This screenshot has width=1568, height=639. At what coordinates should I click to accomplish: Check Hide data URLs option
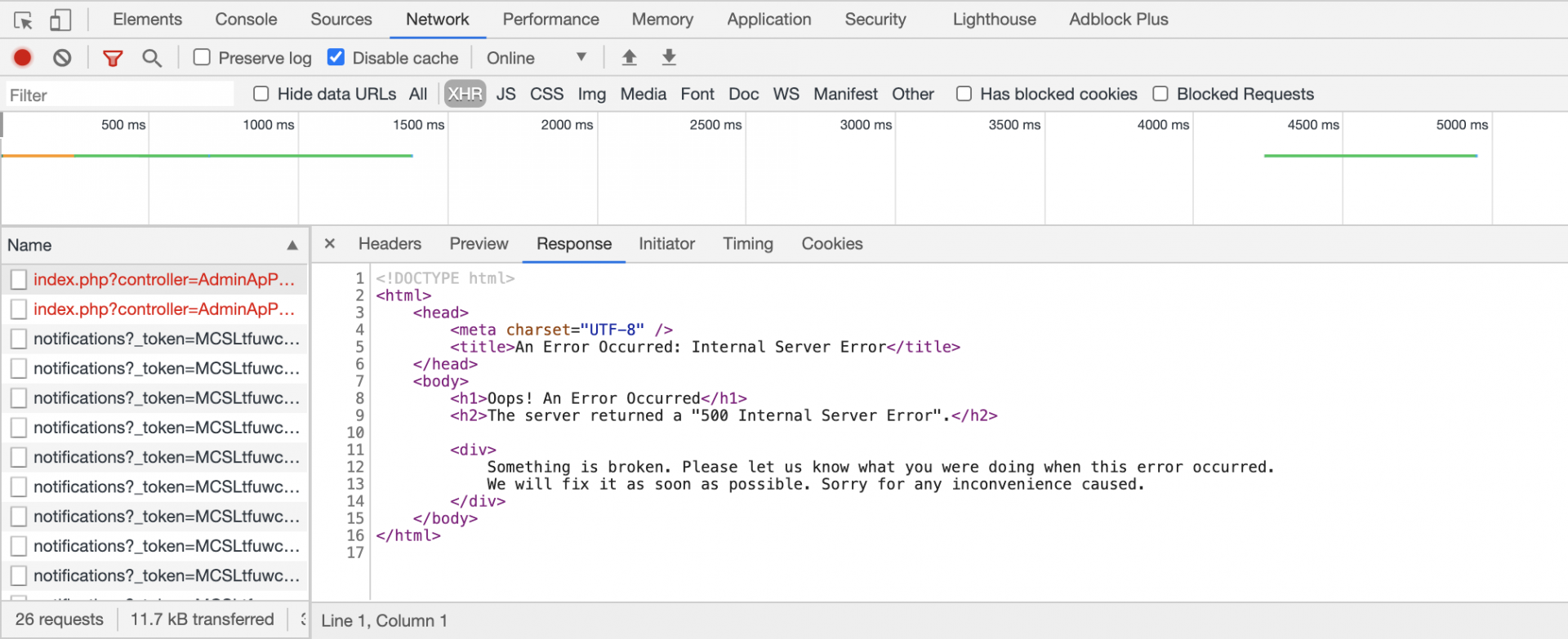(261, 94)
